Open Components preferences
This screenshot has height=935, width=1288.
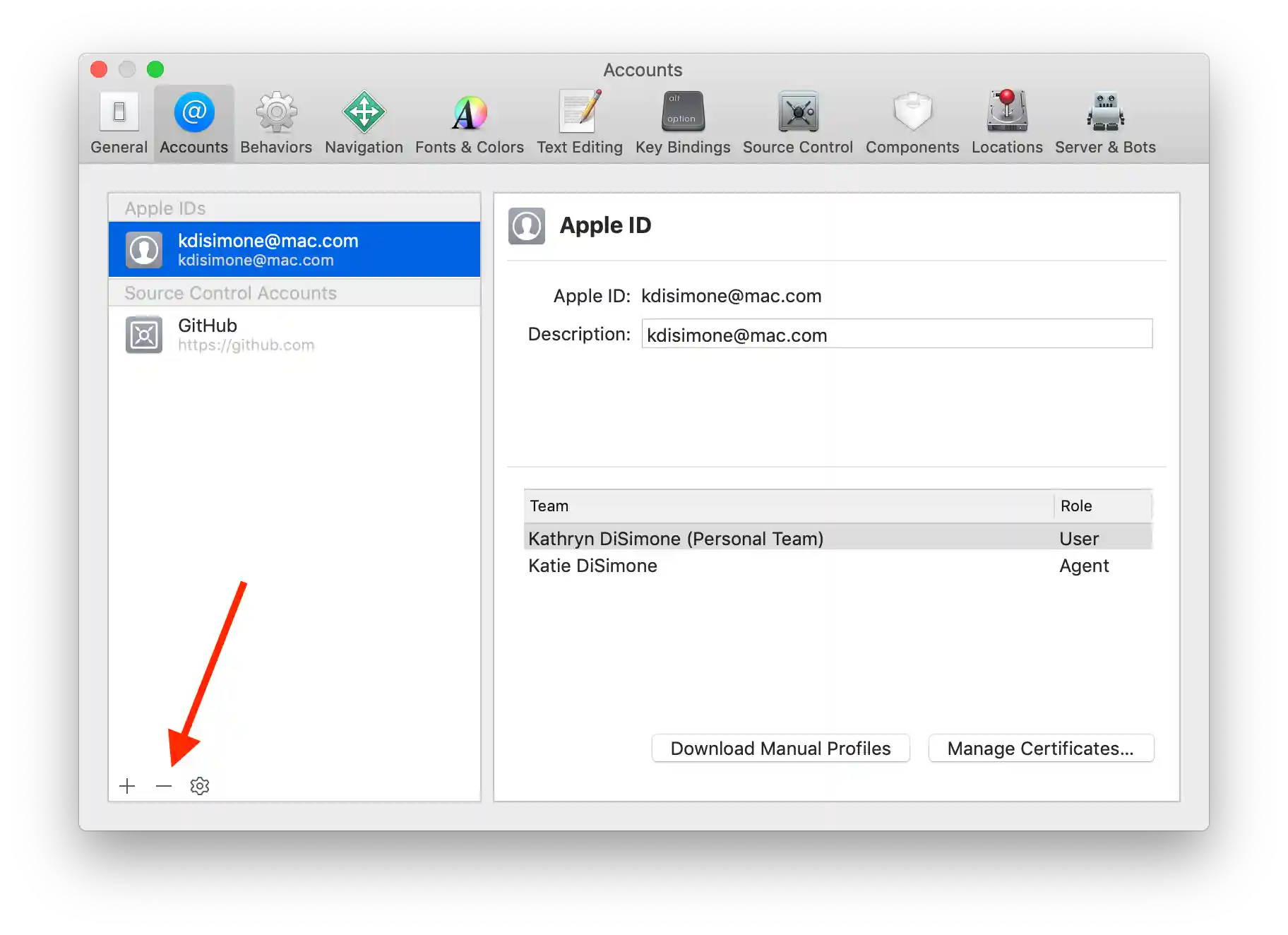(912, 123)
